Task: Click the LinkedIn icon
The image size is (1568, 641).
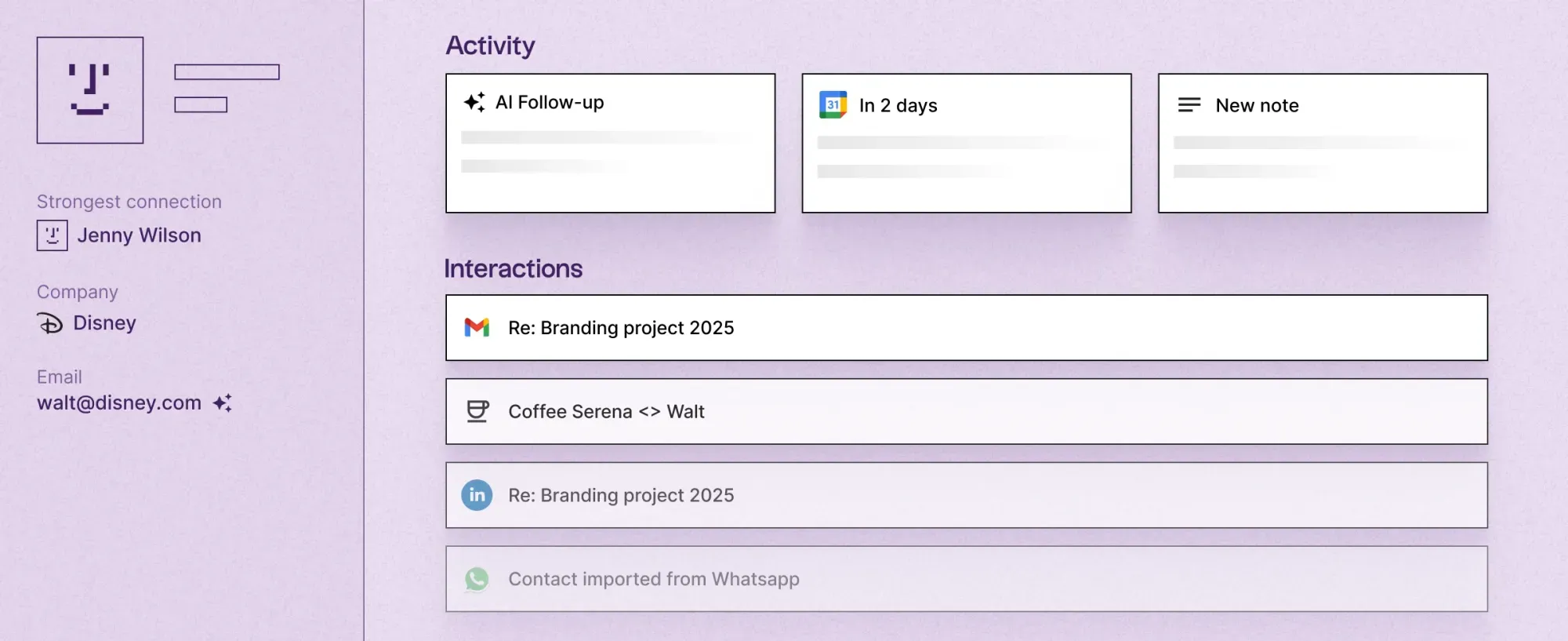Action: [x=477, y=495]
